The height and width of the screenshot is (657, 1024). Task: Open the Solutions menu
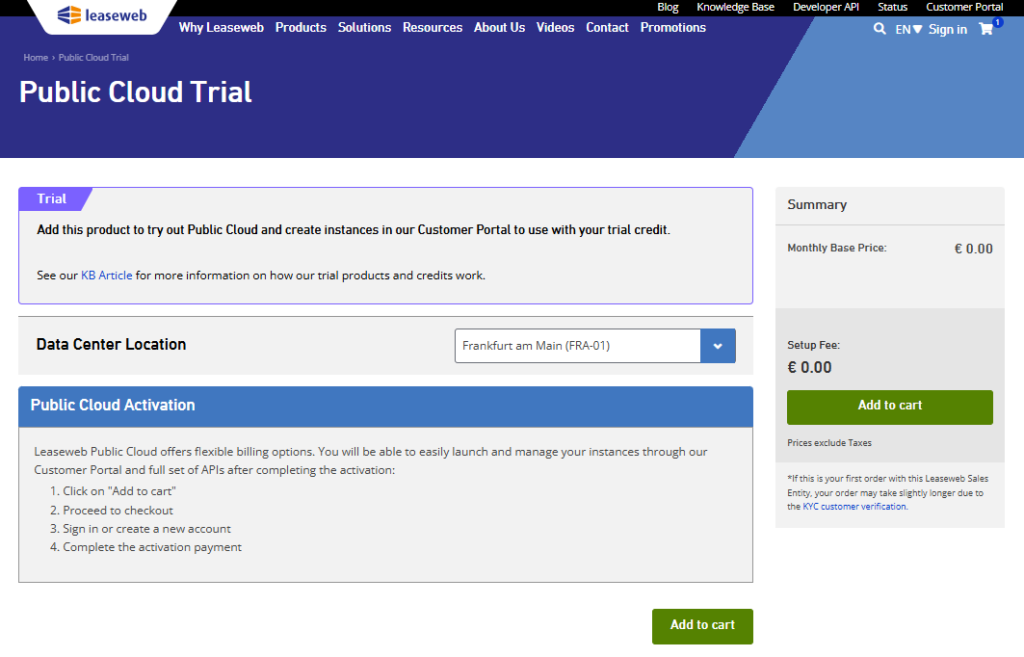pyautogui.click(x=364, y=27)
